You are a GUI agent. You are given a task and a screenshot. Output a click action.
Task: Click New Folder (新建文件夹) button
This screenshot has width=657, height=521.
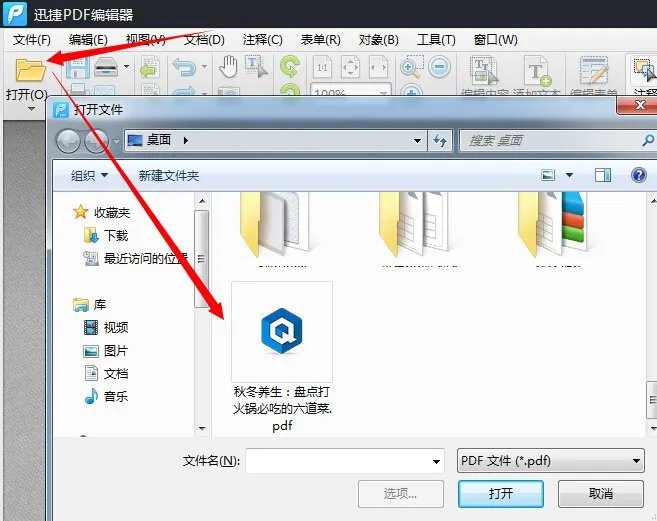click(169, 175)
